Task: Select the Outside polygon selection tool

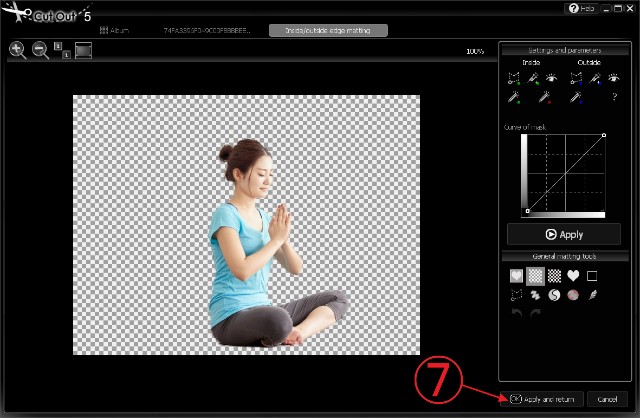Action: [576, 76]
